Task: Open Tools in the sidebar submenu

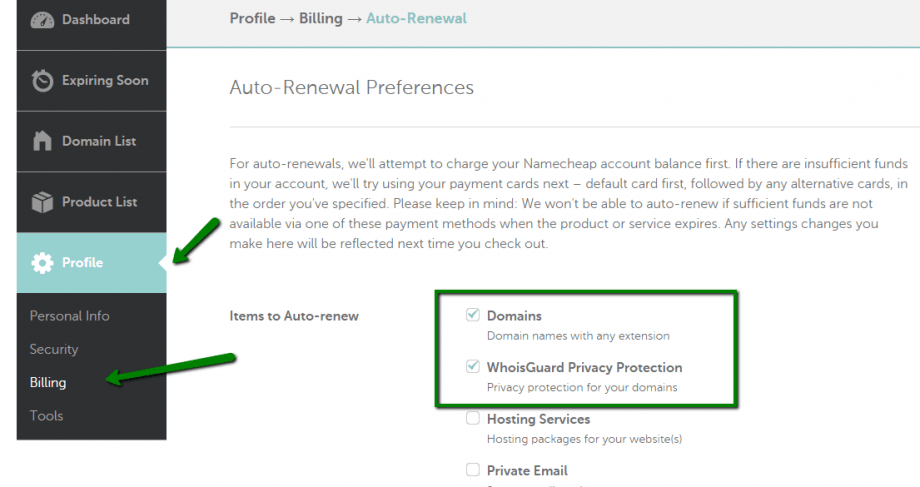Action: (x=46, y=415)
